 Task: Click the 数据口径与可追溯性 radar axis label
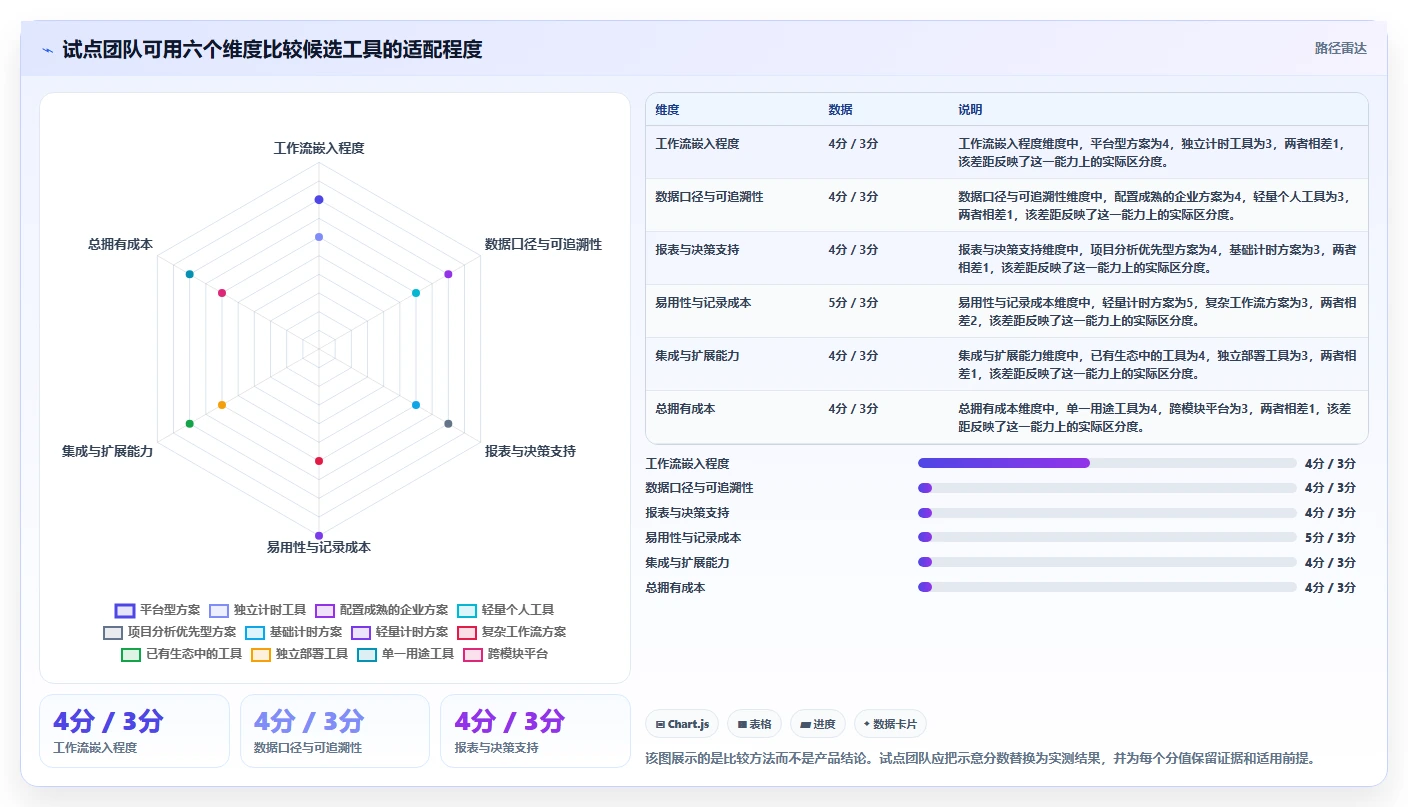pyautogui.click(x=543, y=244)
